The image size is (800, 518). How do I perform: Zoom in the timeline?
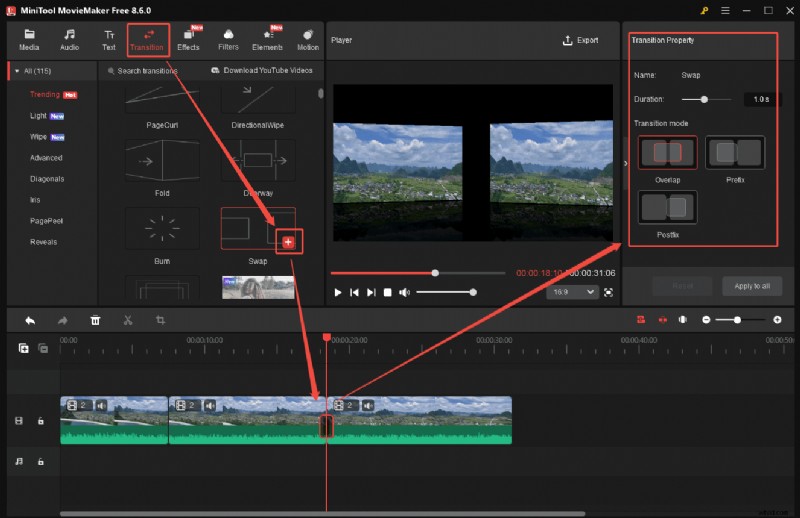click(777, 320)
